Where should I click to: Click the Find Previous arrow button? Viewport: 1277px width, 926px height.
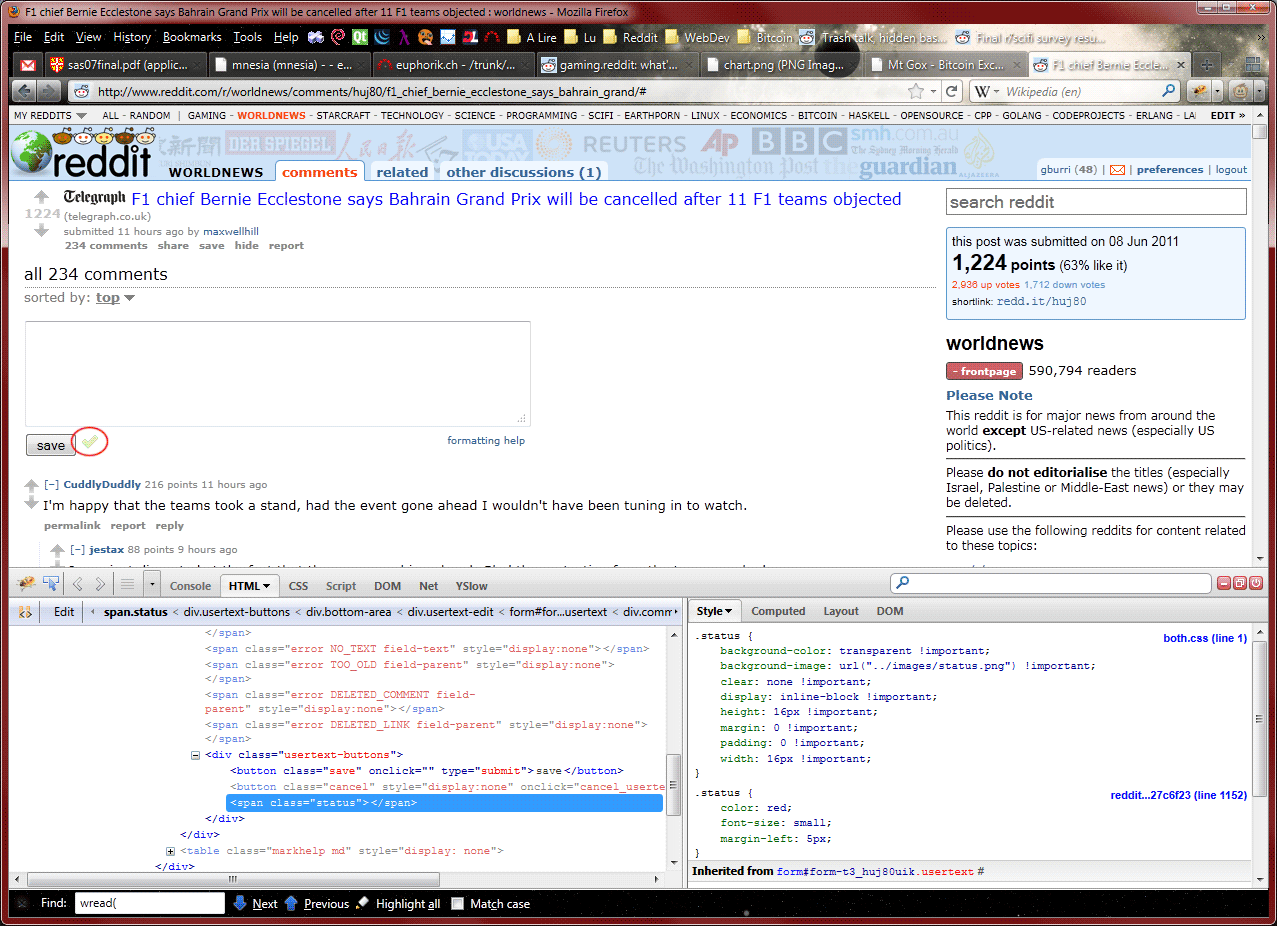click(317, 903)
